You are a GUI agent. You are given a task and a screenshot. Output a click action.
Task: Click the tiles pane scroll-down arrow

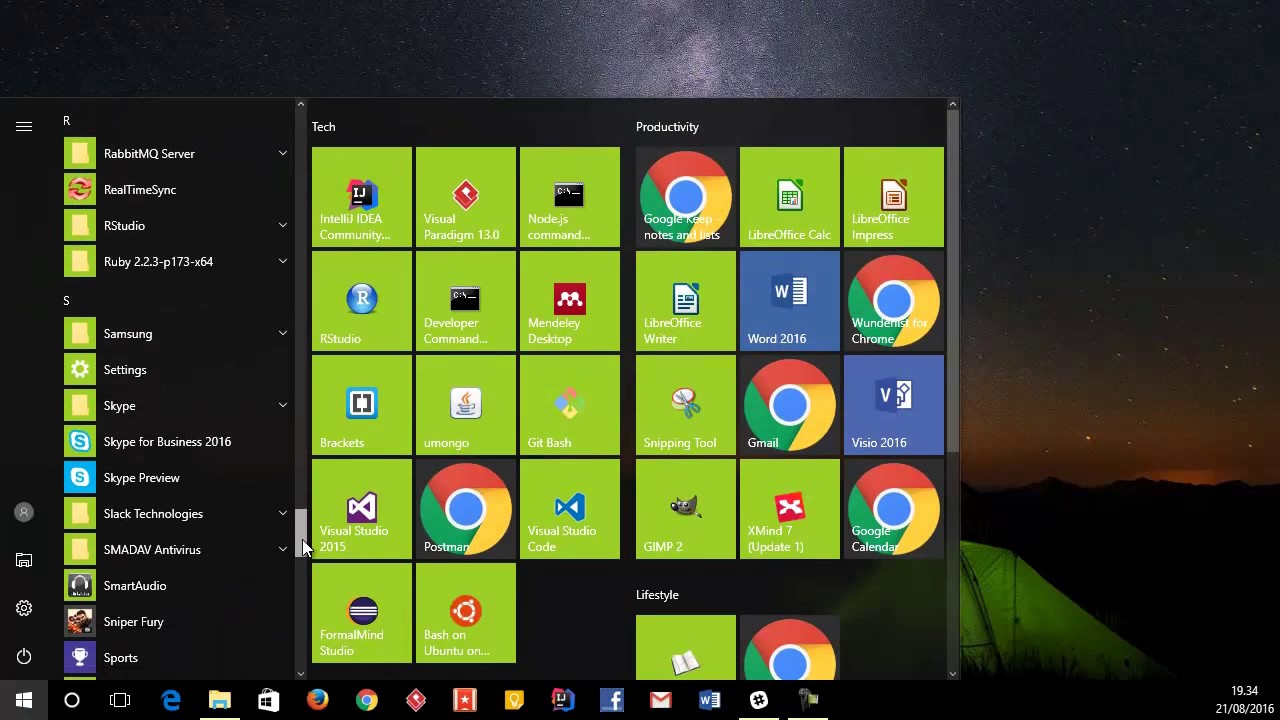click(952, 674)
